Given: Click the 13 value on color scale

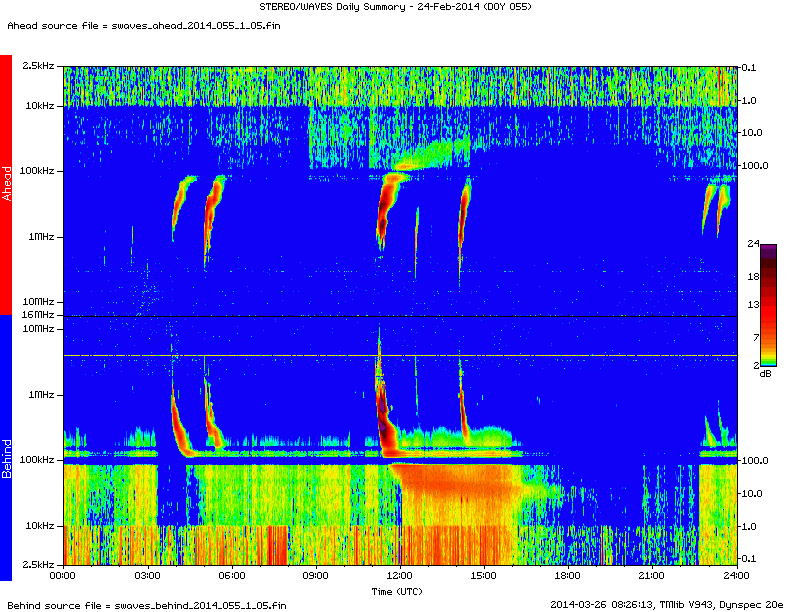Looking at the screenshot, I should 753,304.
